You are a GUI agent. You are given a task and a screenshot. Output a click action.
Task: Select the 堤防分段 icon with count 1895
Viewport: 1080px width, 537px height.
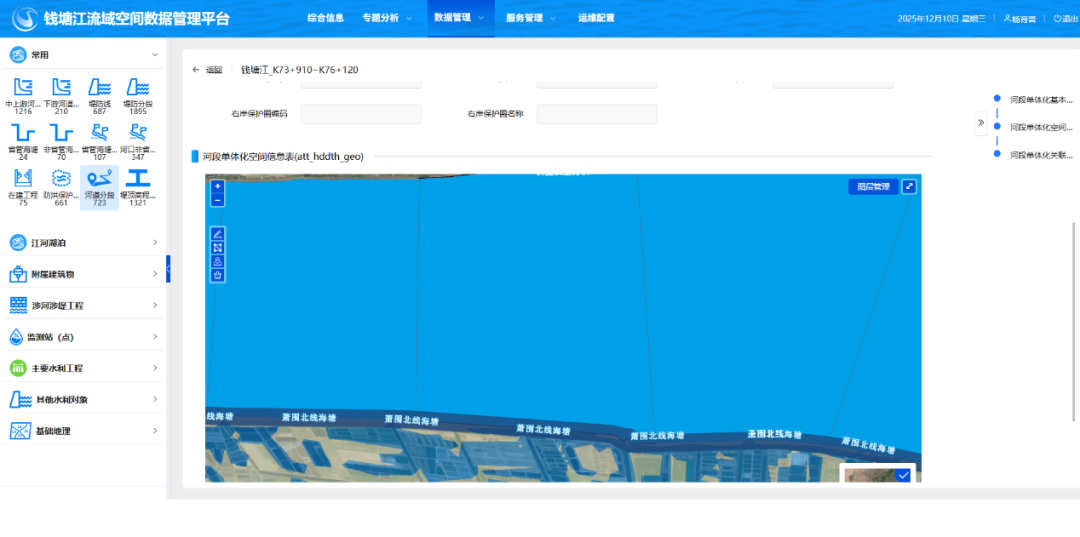click(x=138, y=96)
